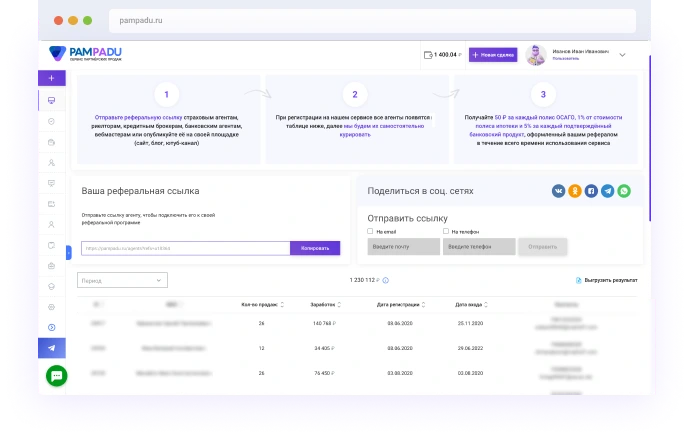Viewport: 689px width, 438px height.
Task: Check the "На email" checkbox
Action: [371, 231]
